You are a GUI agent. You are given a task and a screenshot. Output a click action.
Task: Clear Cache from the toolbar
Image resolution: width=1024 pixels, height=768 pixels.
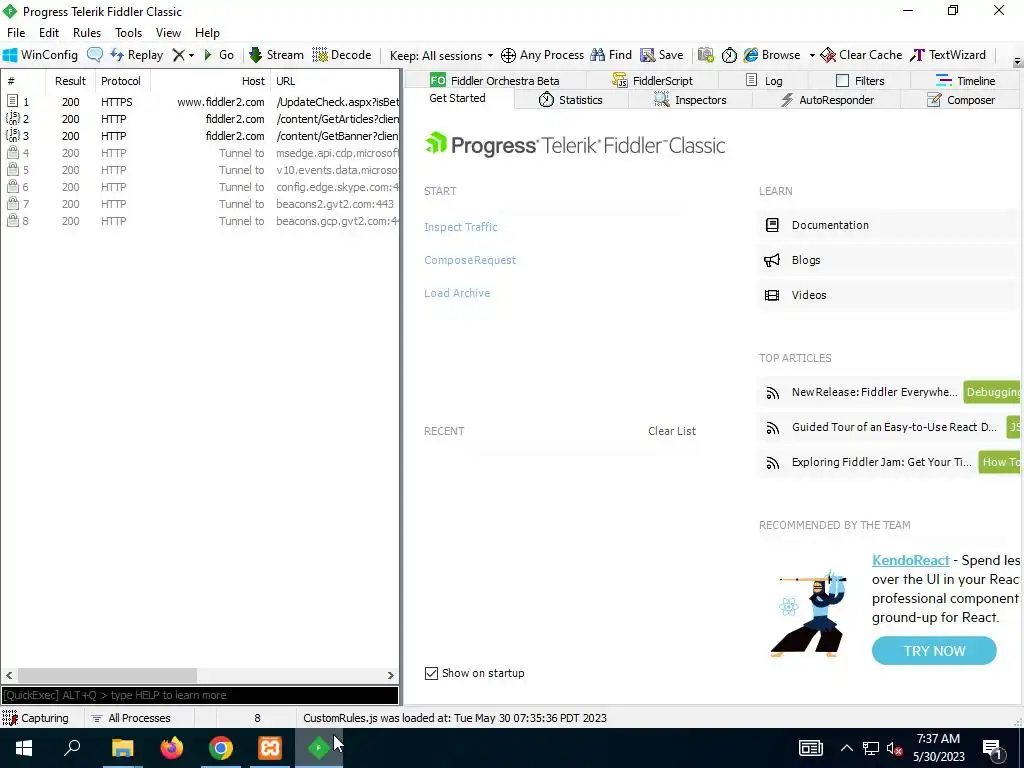tap(861, 55)
